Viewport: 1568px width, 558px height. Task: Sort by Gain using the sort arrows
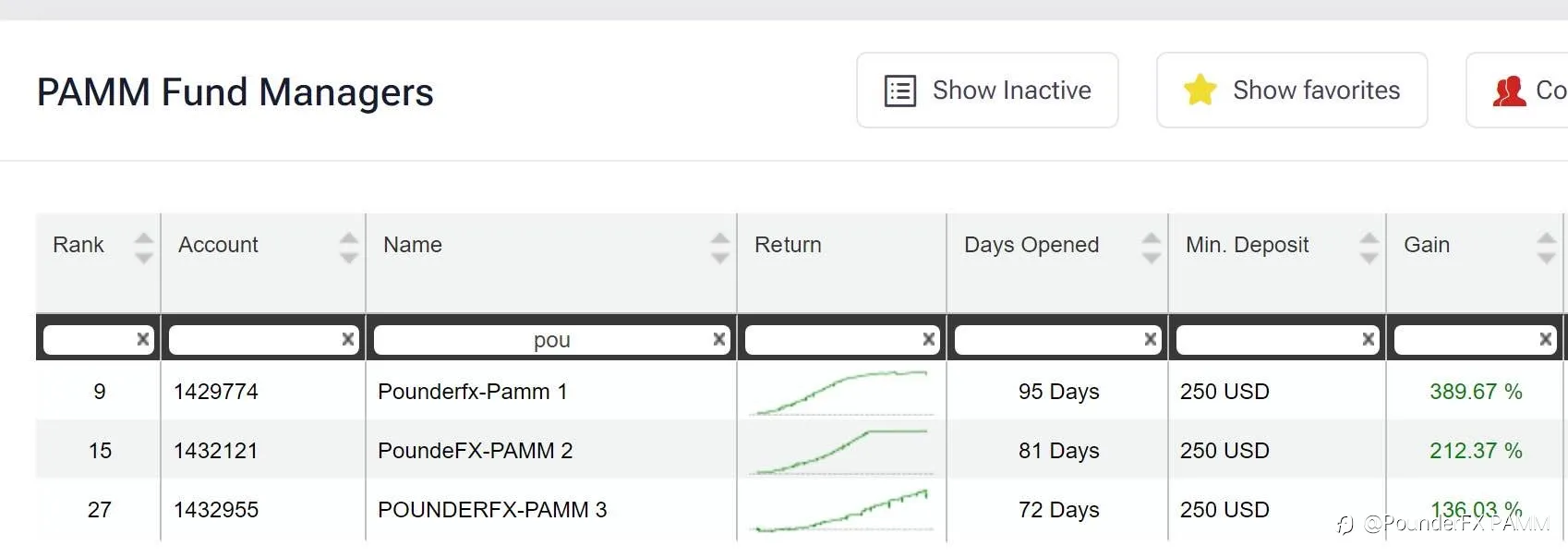pyautogui.click(x=1546, y=247)
